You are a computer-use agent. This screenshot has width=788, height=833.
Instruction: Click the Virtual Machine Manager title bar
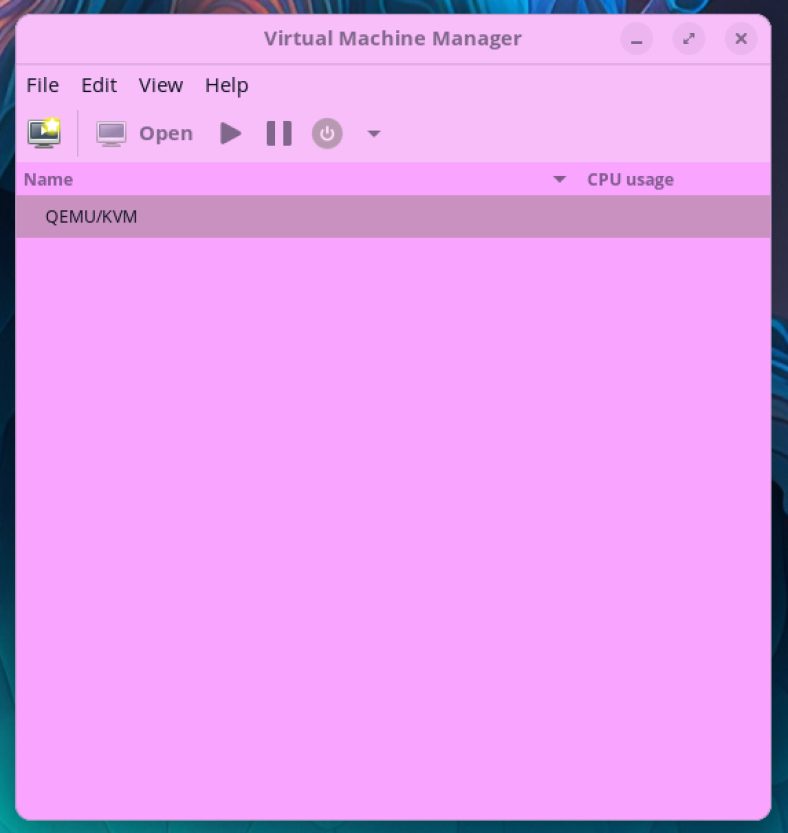coord(392,39)
